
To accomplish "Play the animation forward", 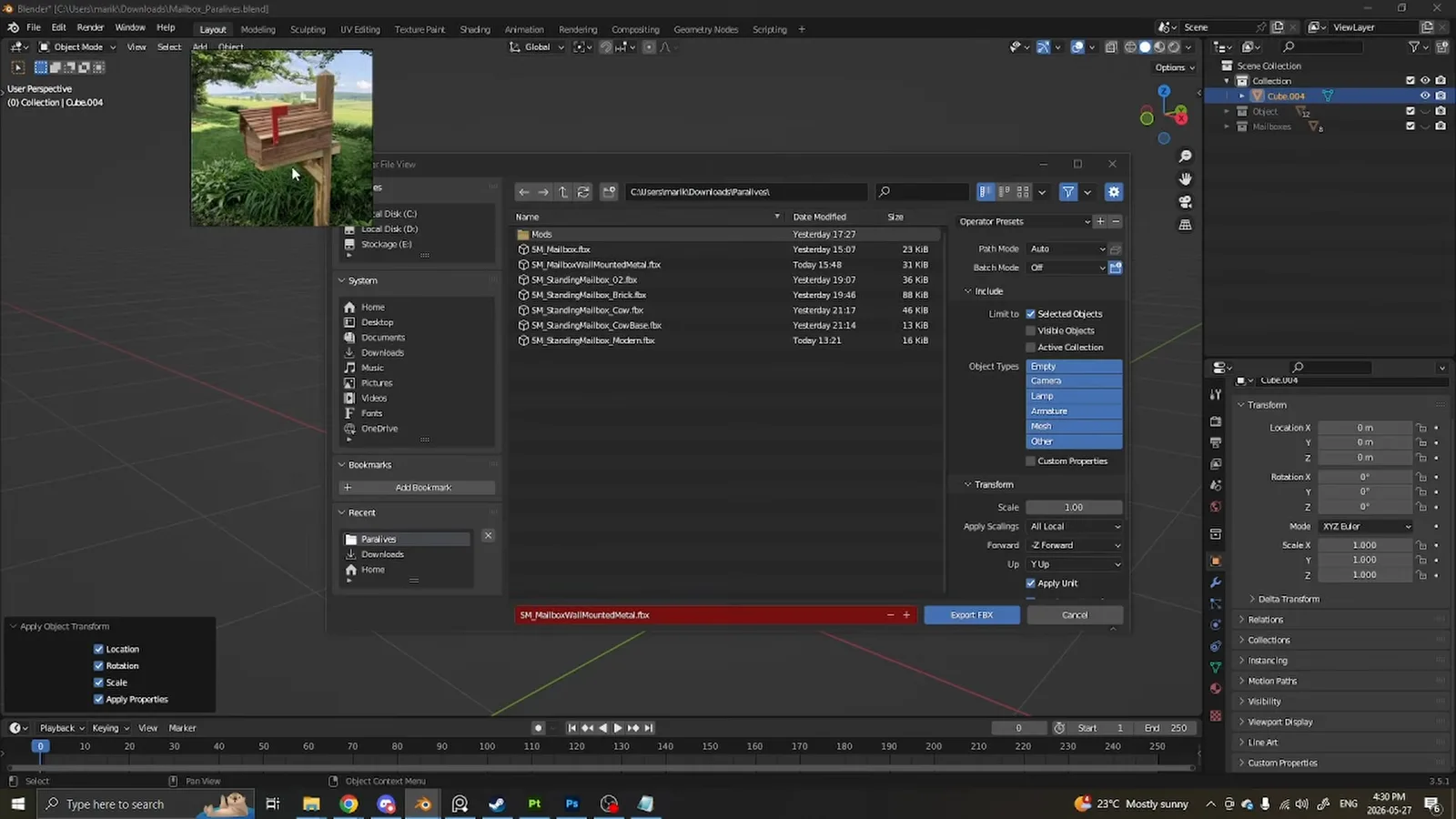I will tap(618, 728).
